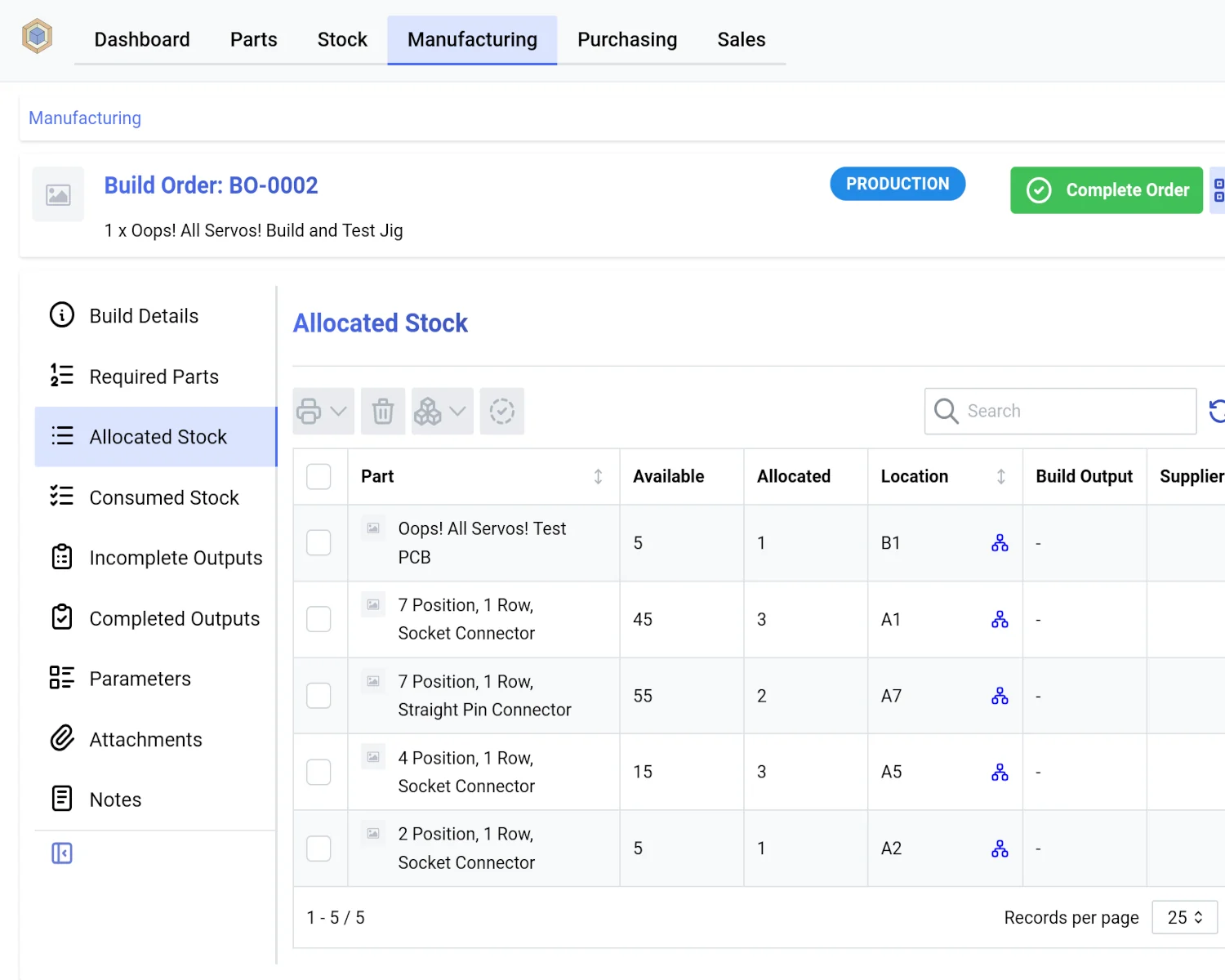Open the Dashboard tab
The image size is (1225, 980).
pyautogui.click(x=142, y=40)
